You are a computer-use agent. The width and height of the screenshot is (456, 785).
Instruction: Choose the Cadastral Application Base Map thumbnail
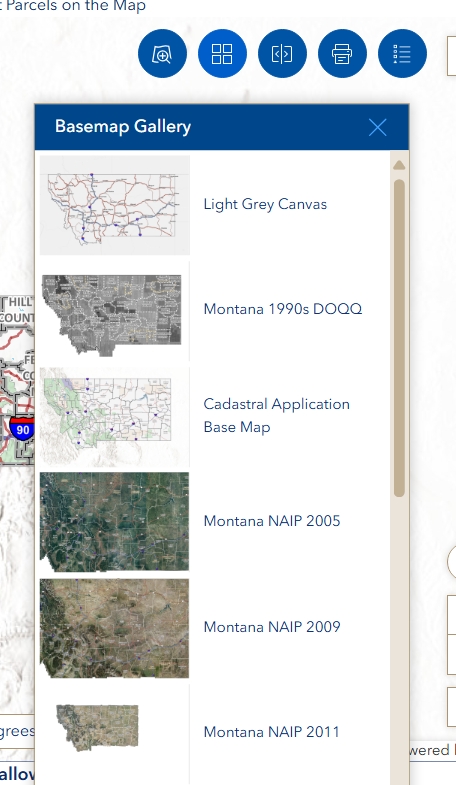(115, 417)
